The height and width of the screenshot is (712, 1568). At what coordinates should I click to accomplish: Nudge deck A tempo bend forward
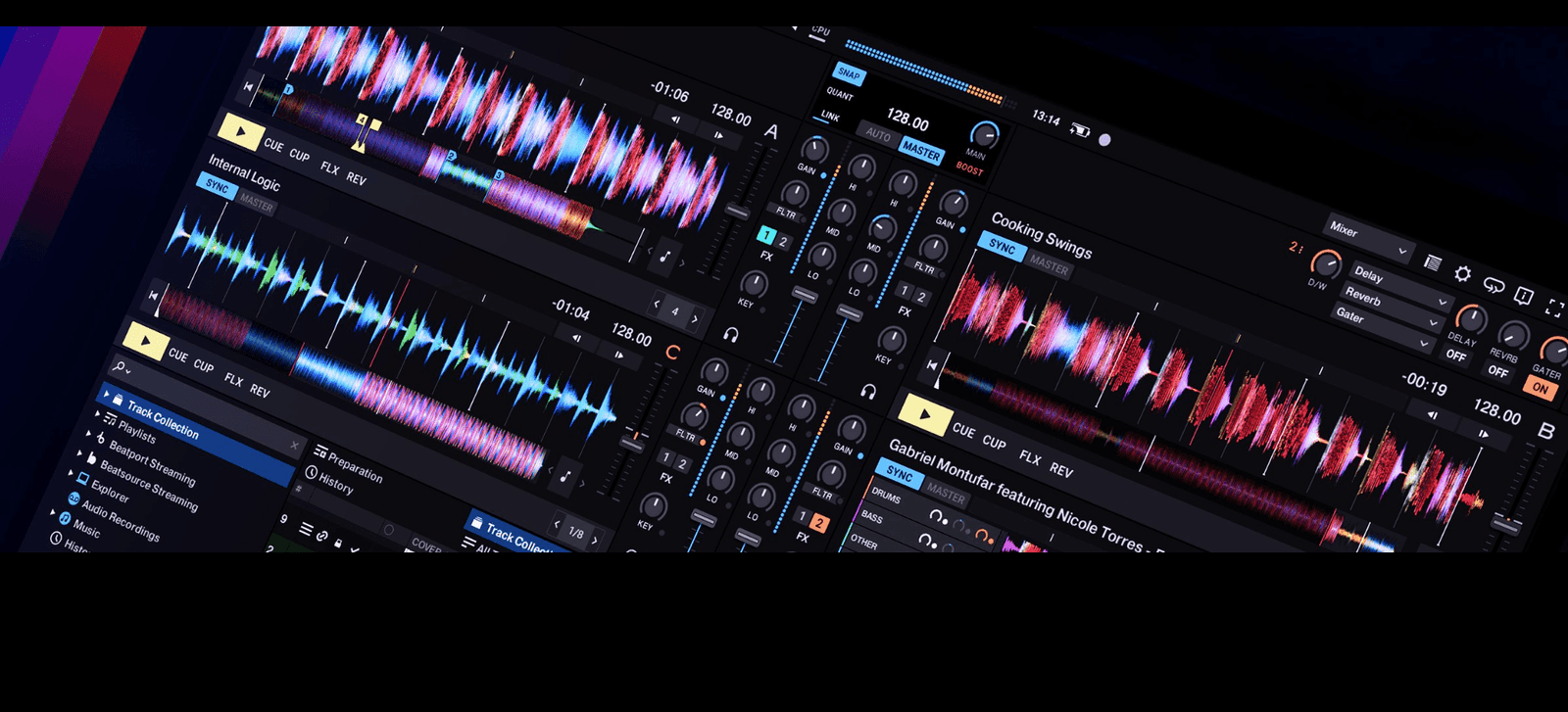click(720, 135)
